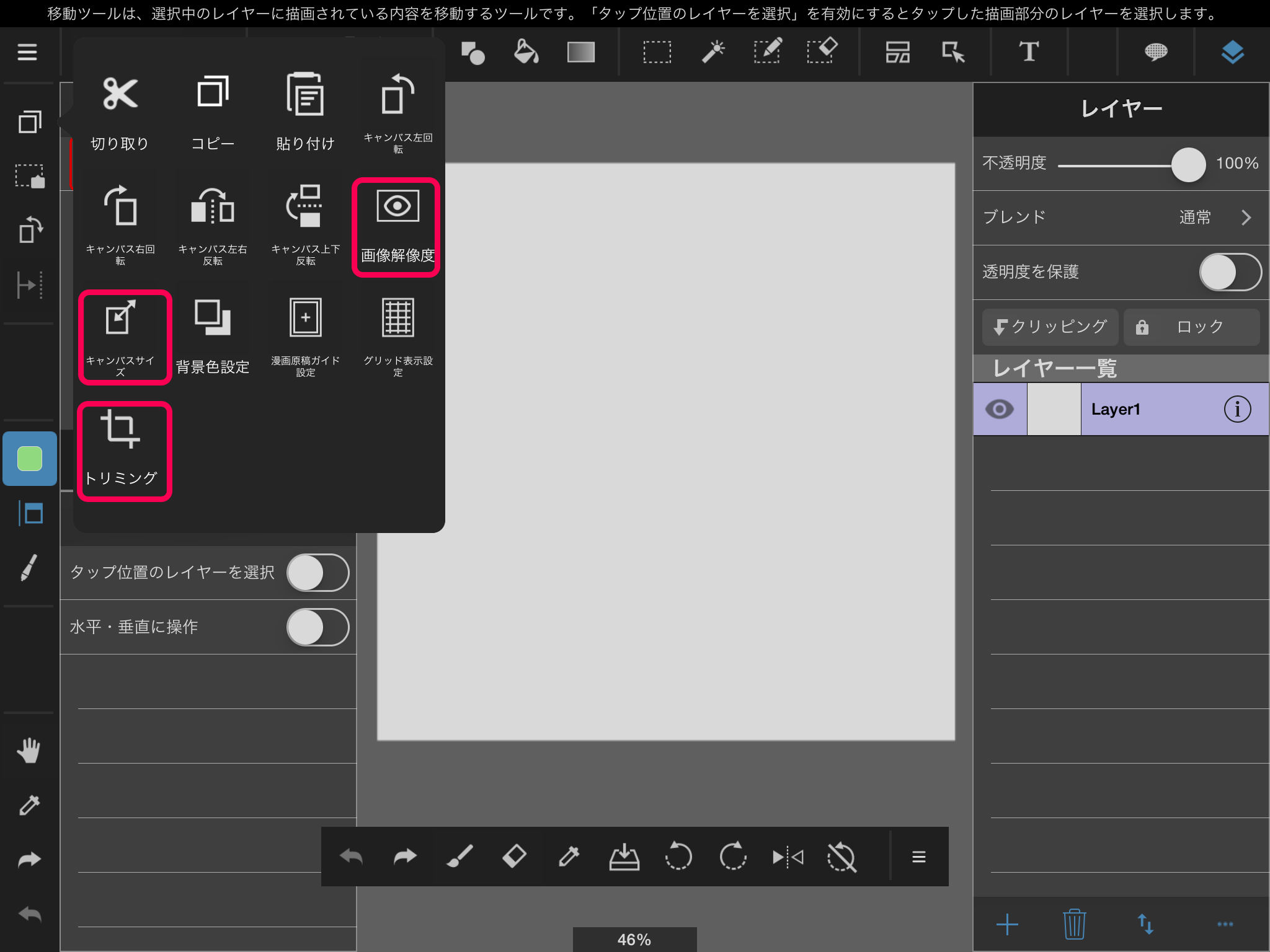
Task: Click the Lock (ロック) layer button
Action: coord(1191,327)
